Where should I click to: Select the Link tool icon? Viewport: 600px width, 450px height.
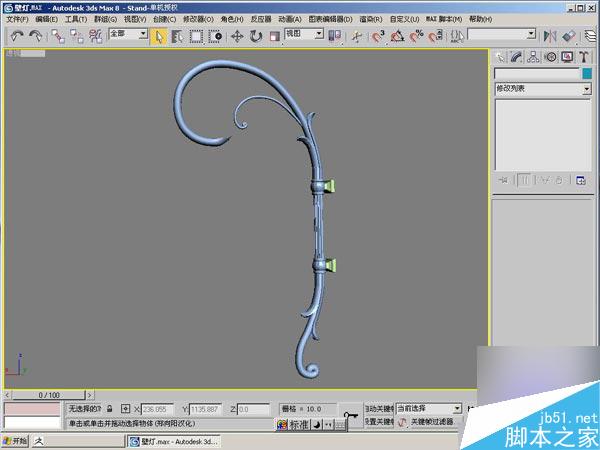(x=58, y=36)
